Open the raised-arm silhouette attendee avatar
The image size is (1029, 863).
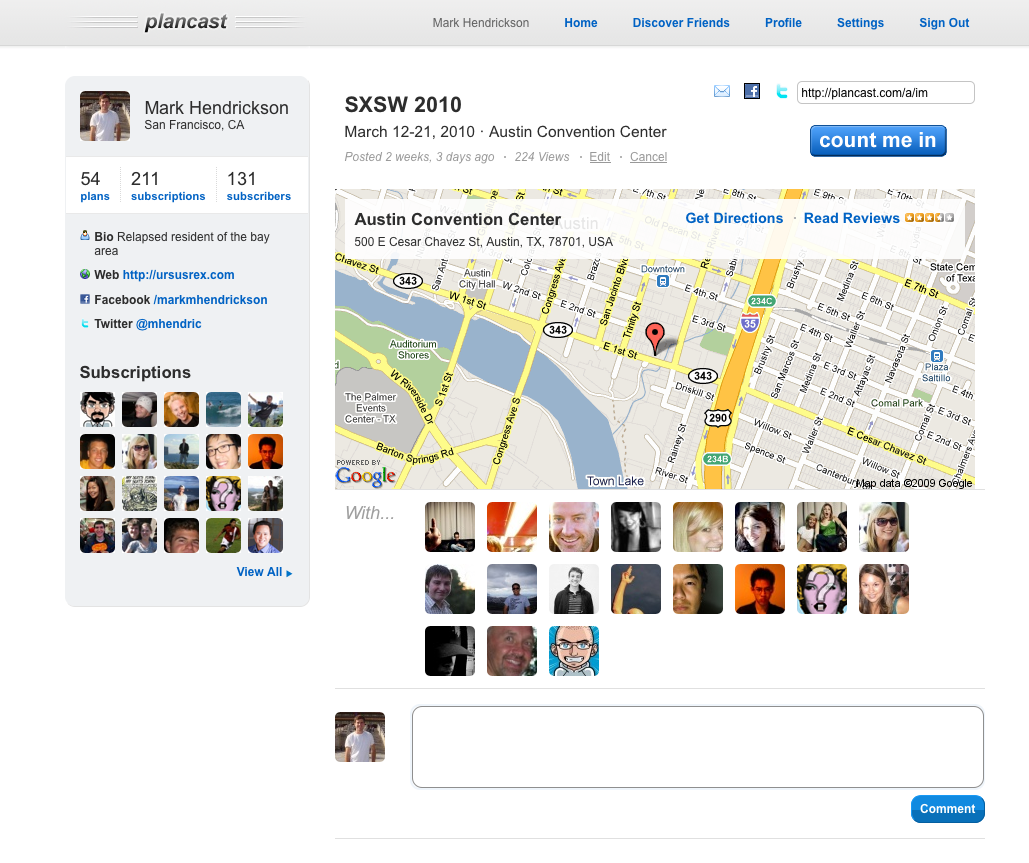[x=636, y=589]
